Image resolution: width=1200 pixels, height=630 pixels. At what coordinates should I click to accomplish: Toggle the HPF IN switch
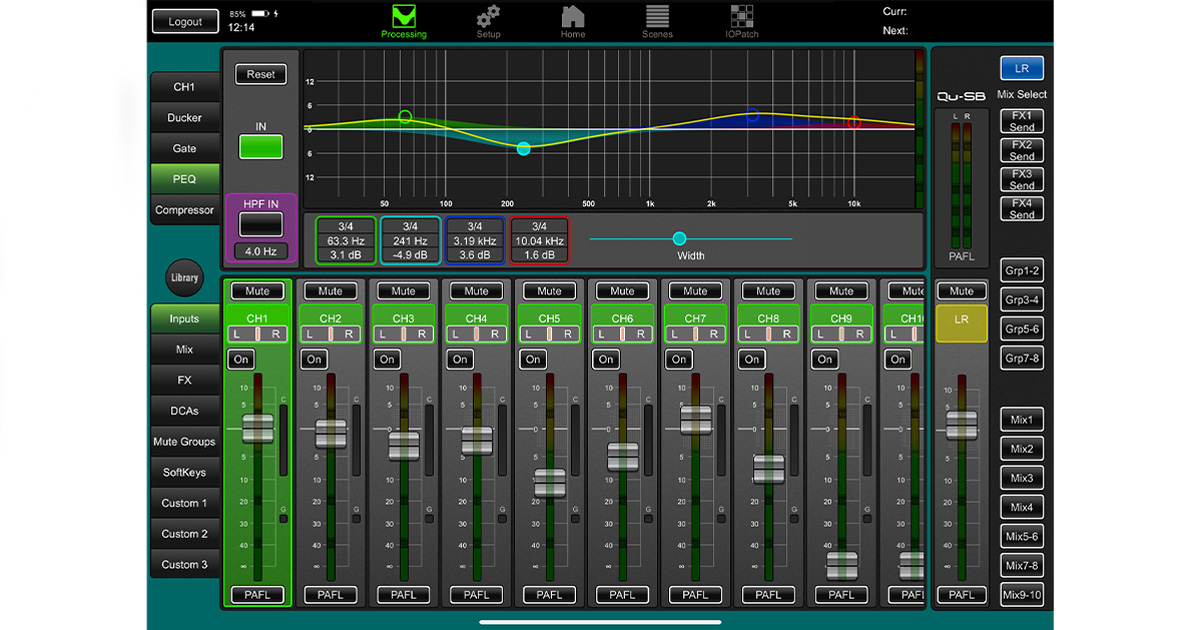tap(261, 224)
